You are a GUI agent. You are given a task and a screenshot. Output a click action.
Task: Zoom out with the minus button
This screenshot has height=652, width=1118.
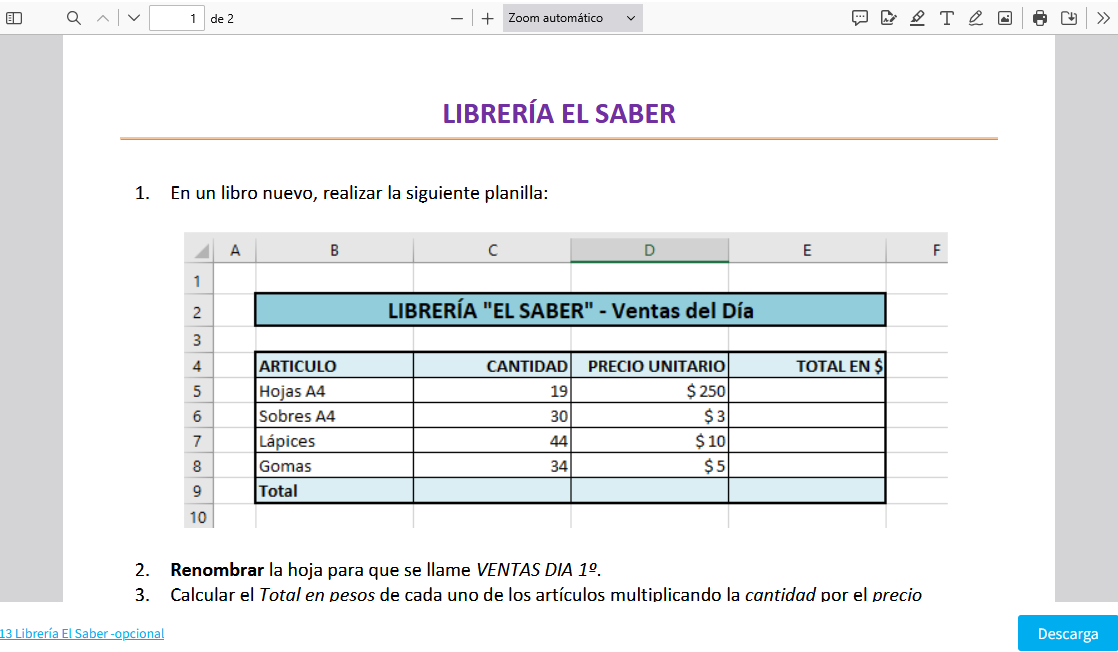pyautogui.click(x=457, y=18)
